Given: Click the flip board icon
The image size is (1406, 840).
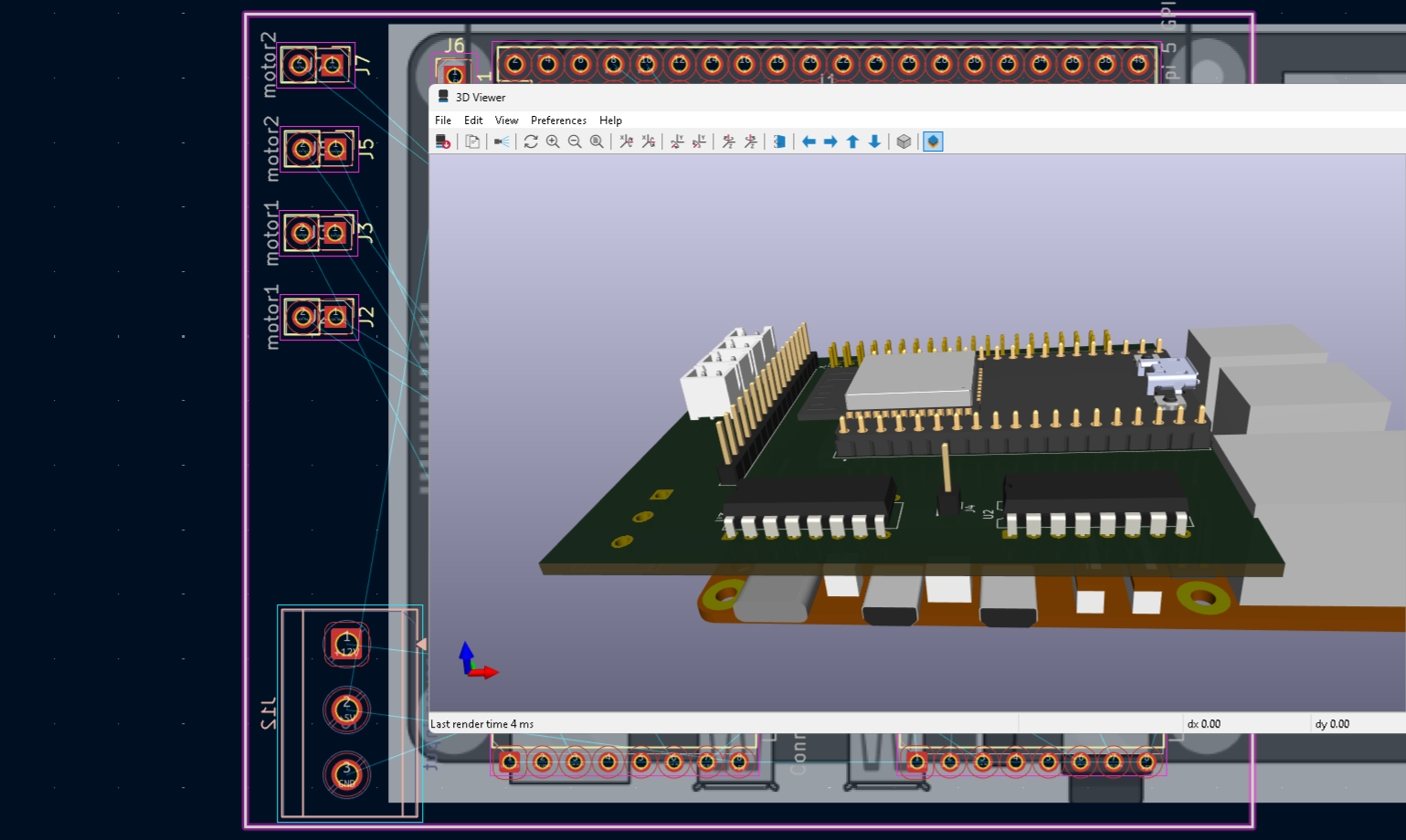Looking at the screenshot, I should coord(778,142).
